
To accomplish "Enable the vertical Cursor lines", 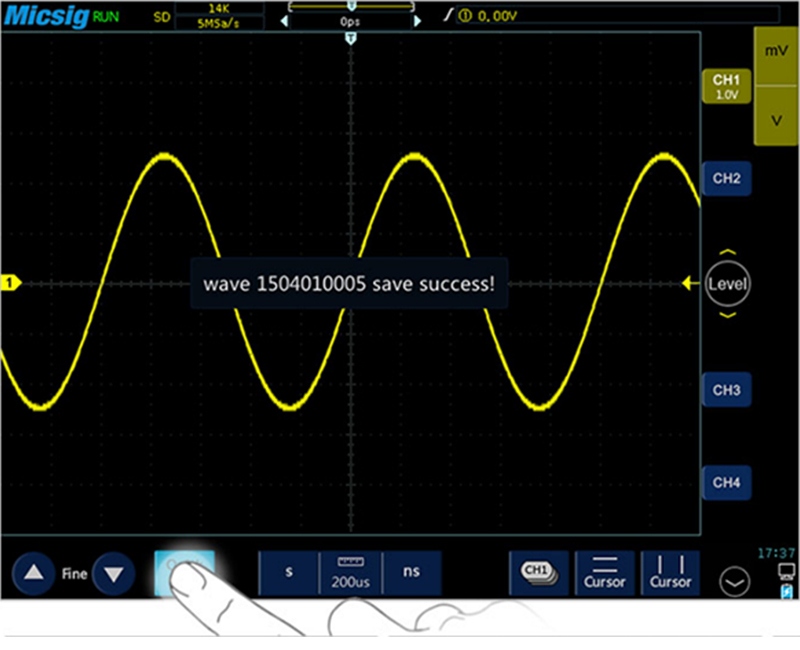I will pos(670,572).
